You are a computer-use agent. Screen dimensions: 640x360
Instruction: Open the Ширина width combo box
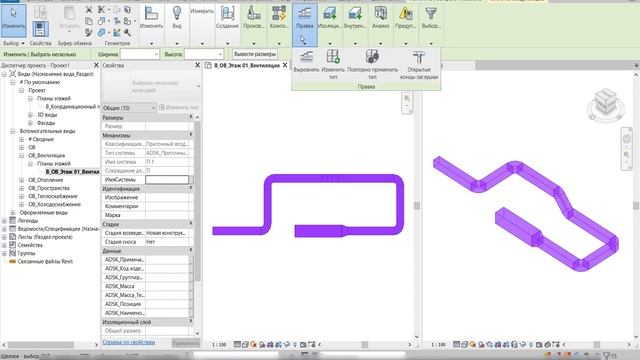point(140,54)
